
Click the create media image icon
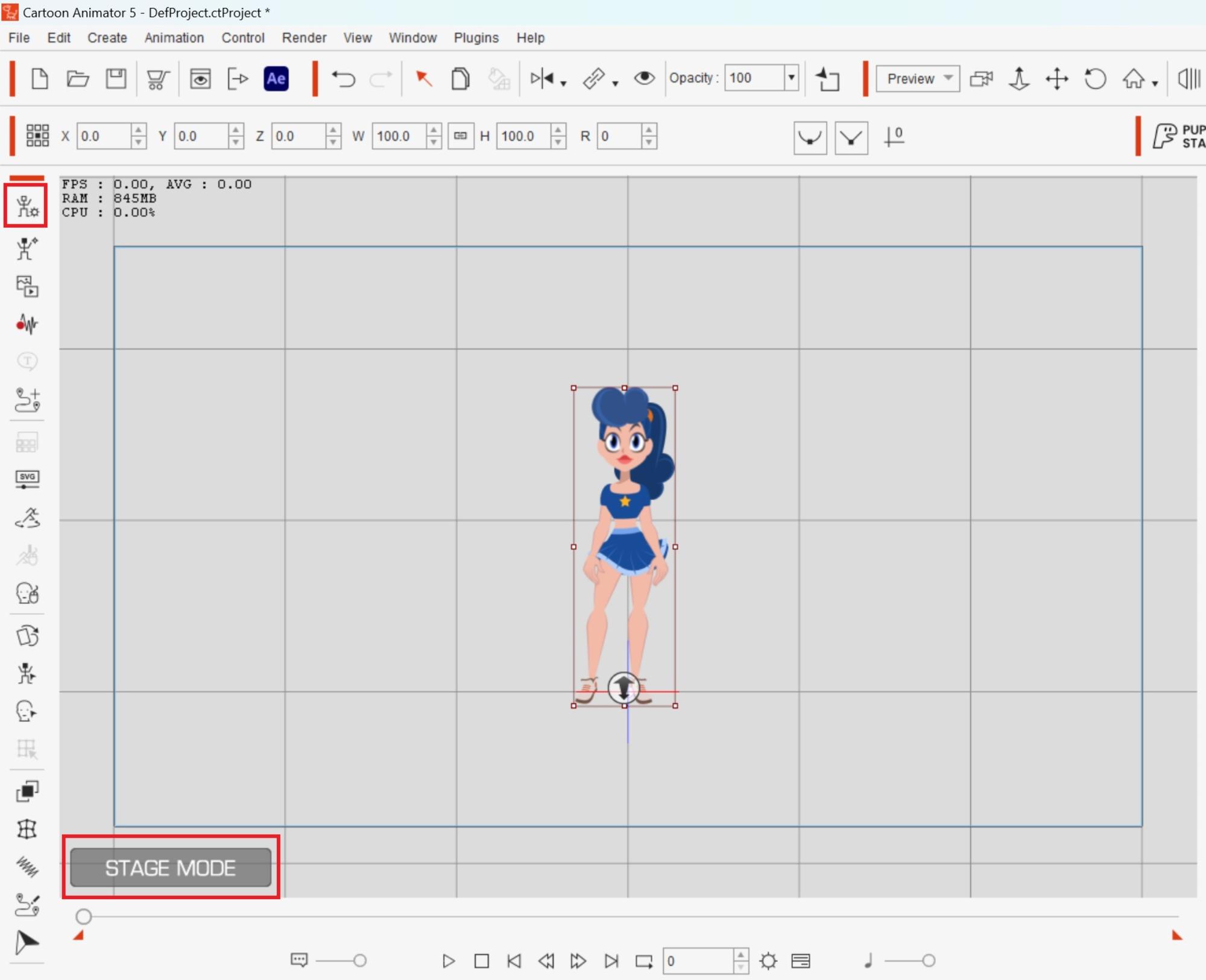click(x=27, y=286)
